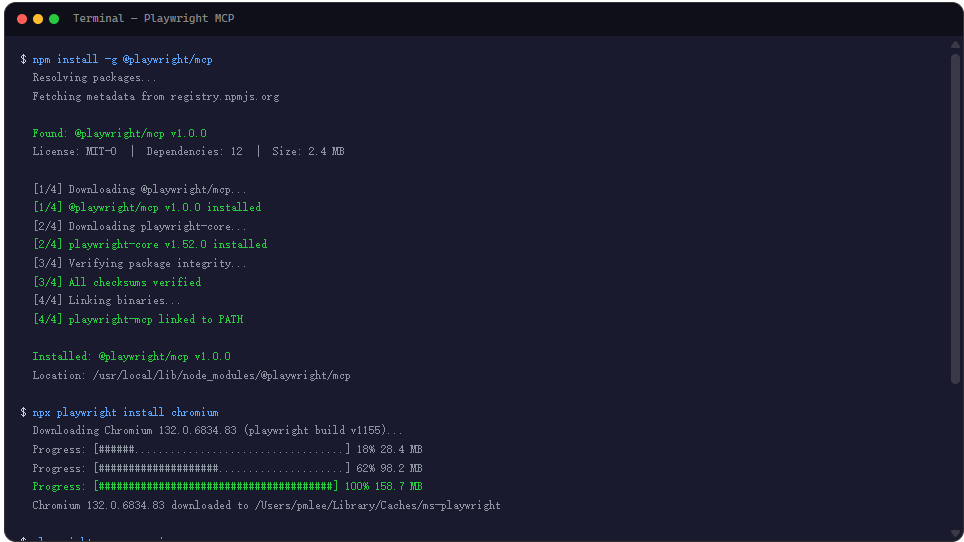Viewport: 964px width, 542px height.
Task: Click '[3/4] All checksums verified' line
Action: click(117, 282)
